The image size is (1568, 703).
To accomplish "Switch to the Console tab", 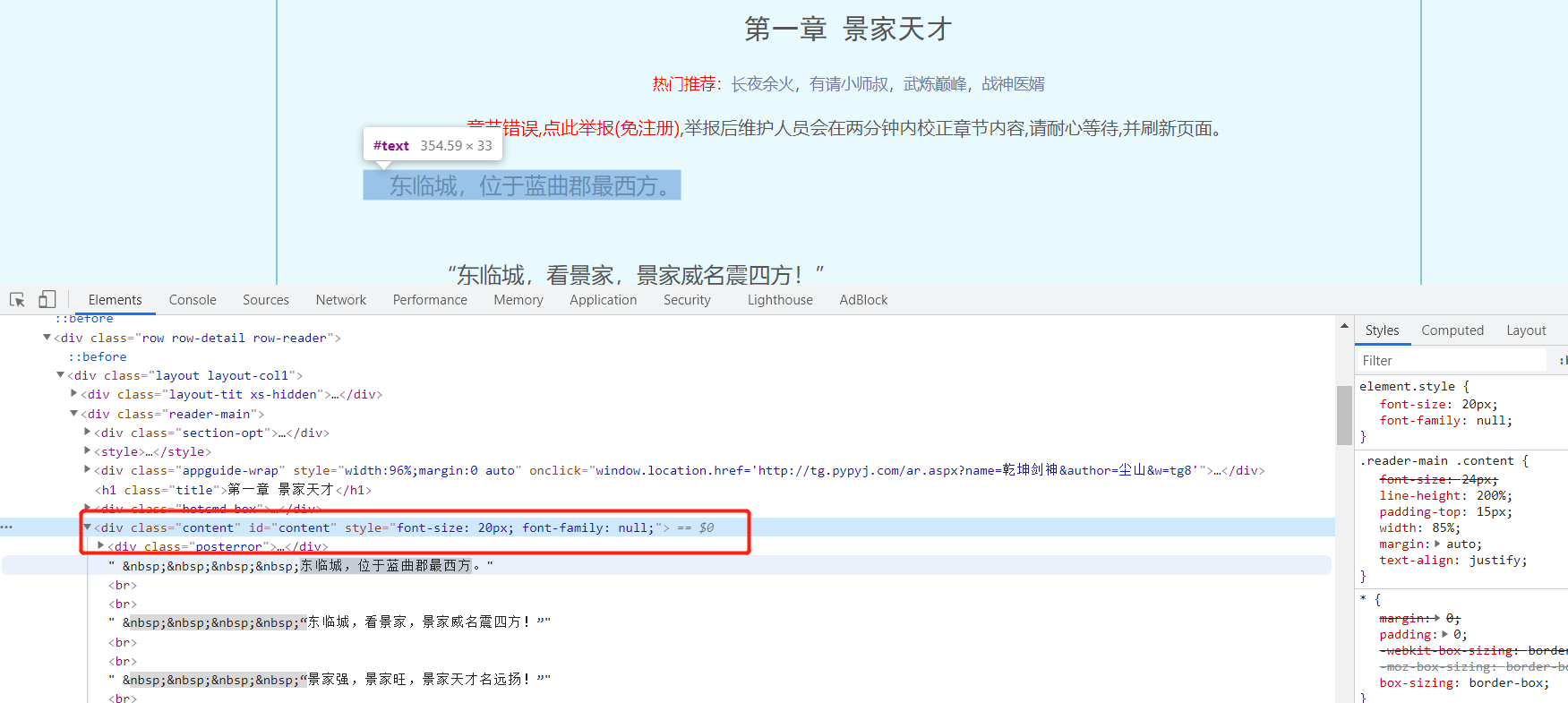I will click(x=193, y=300).
